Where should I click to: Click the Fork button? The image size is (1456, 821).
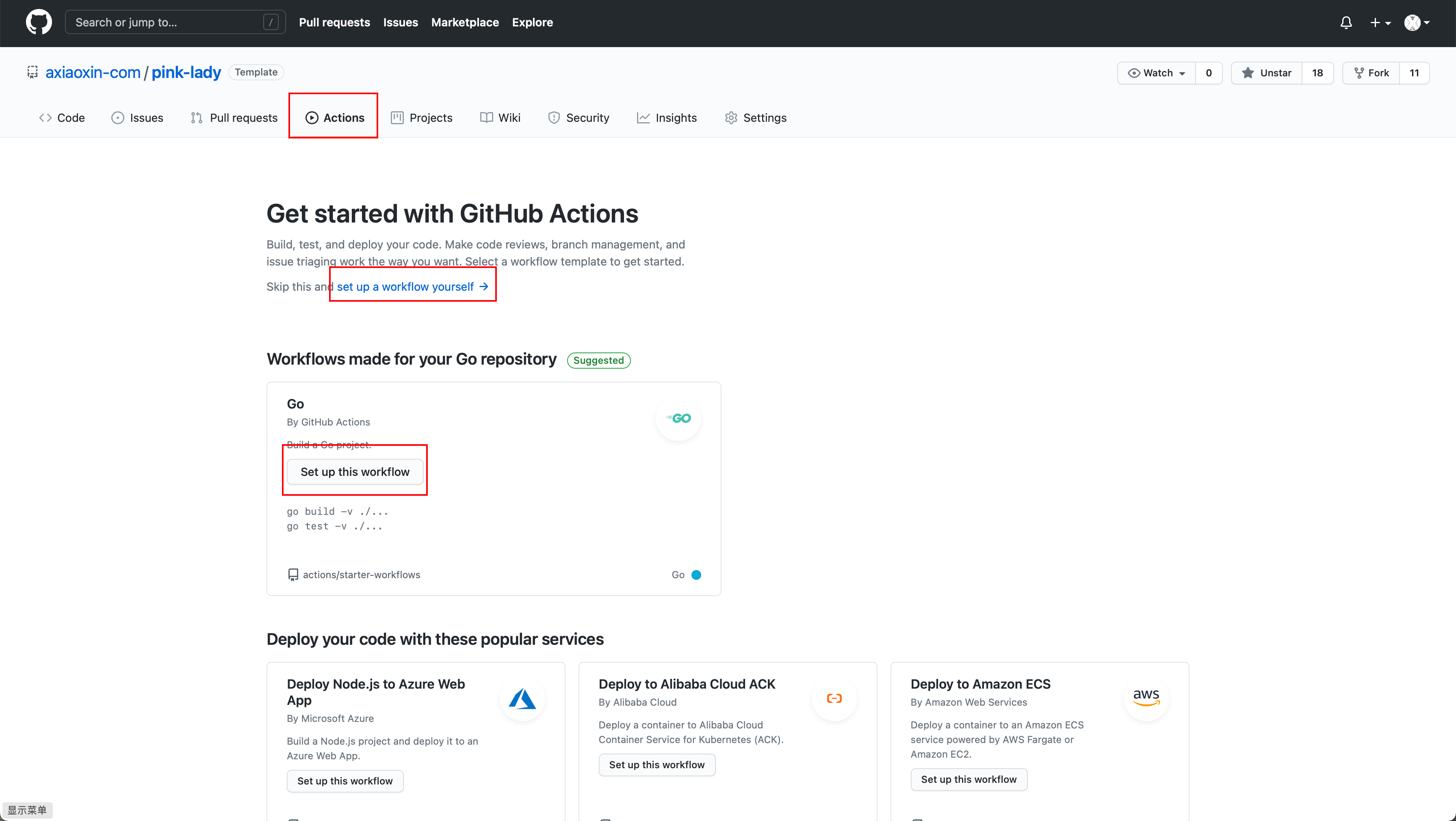pyautogui.click(x=1372, y=72)
